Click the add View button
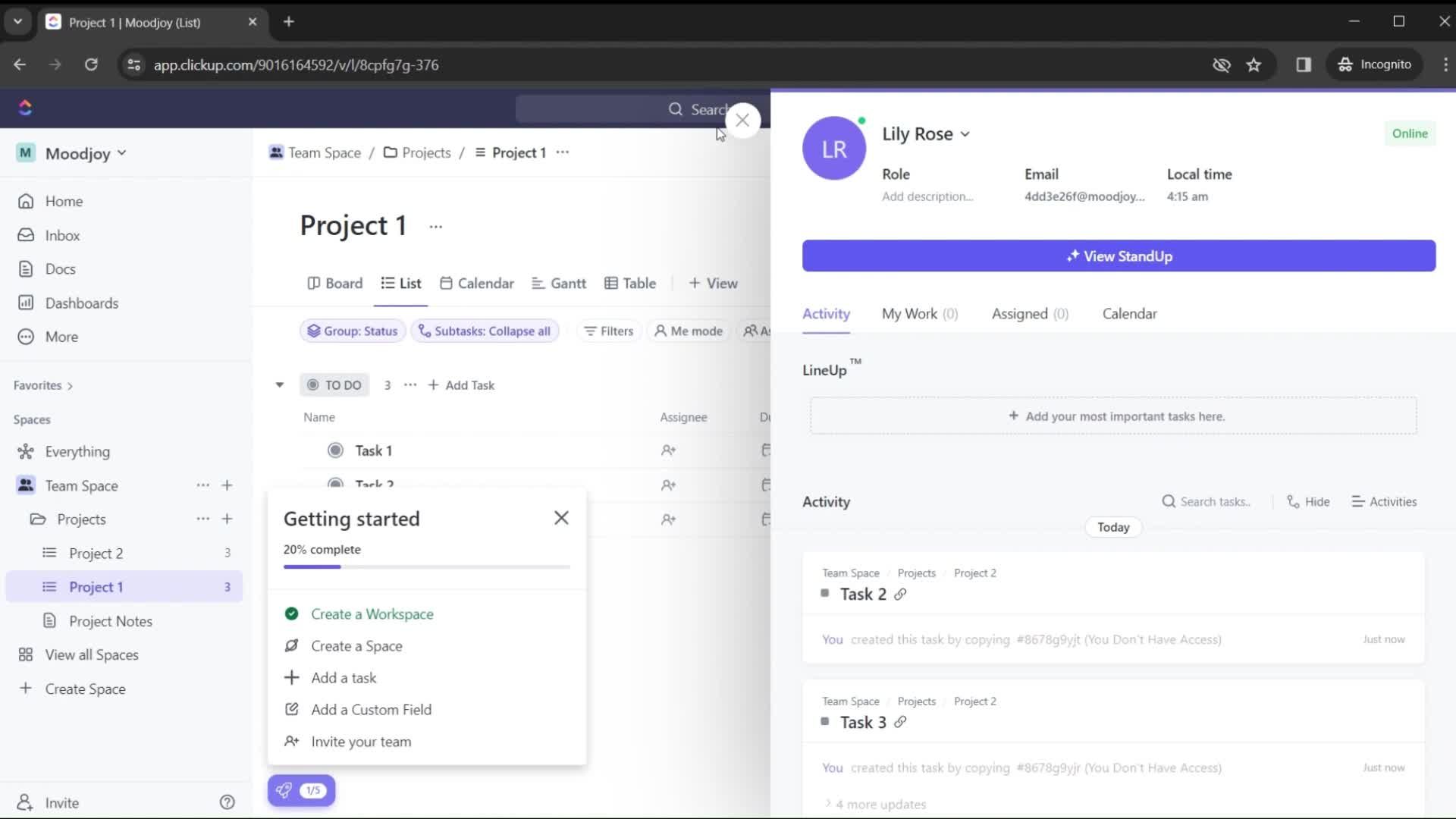This screenshot has height=819, width=1456. point(713,284)
